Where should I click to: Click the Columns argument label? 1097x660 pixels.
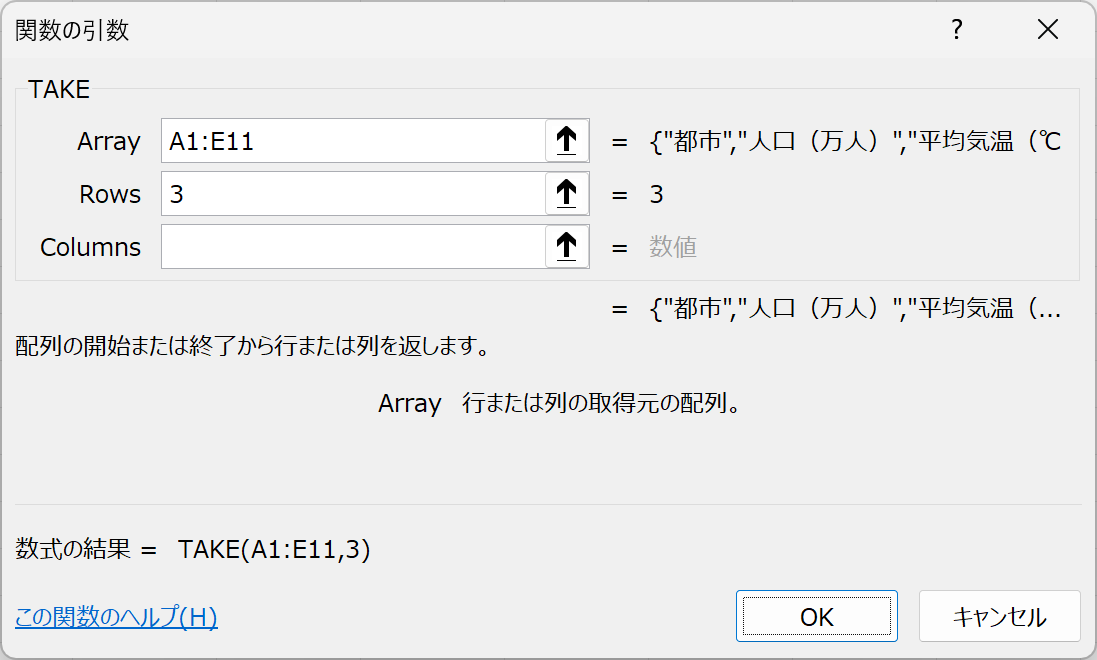click(90, 247)
